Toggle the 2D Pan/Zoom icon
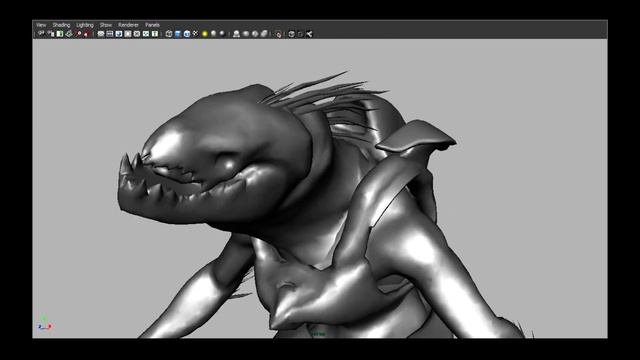640x360 pixels. tap(79, 34)
